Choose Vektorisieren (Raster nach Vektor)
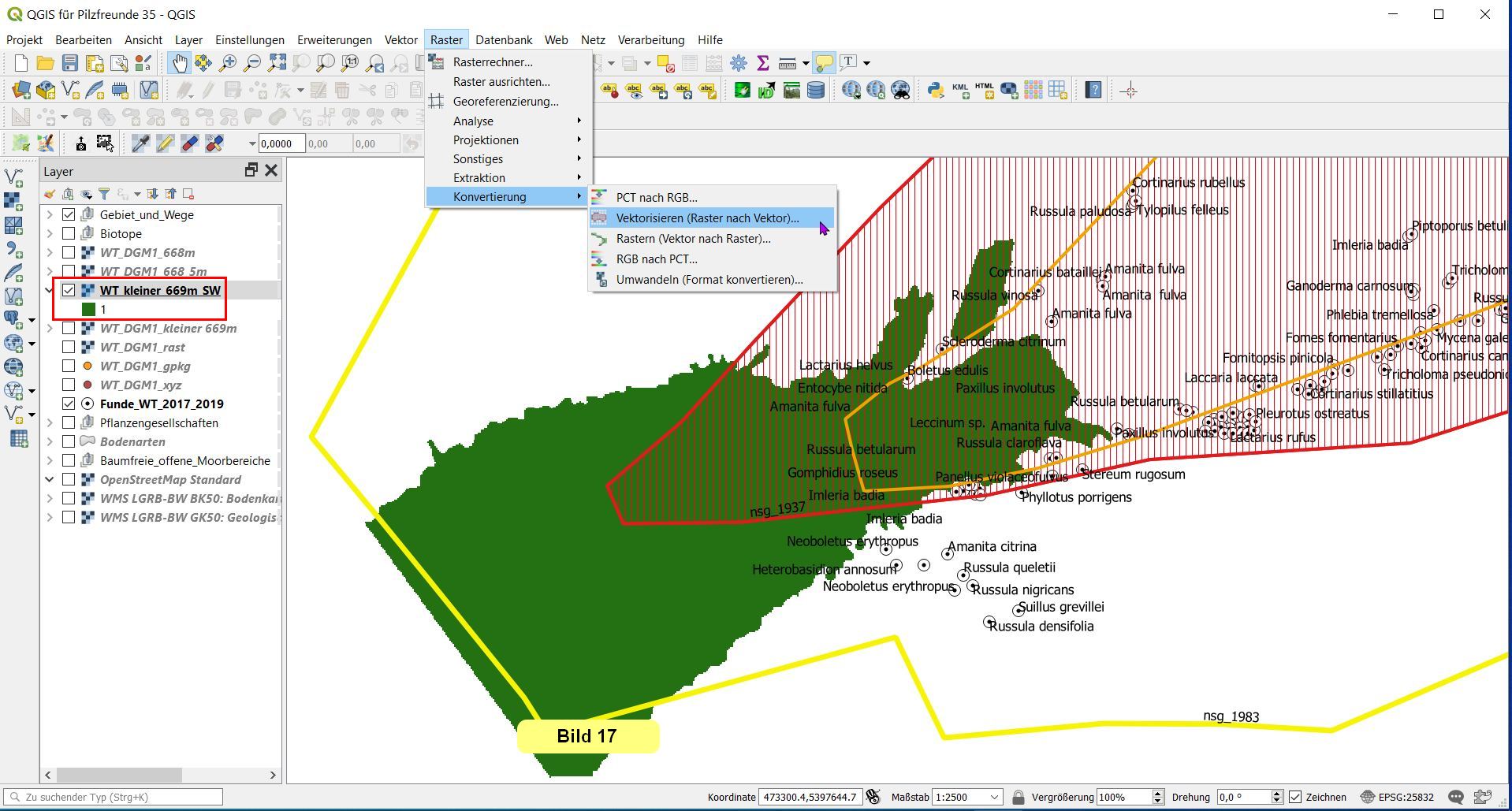 coord(707,218)
